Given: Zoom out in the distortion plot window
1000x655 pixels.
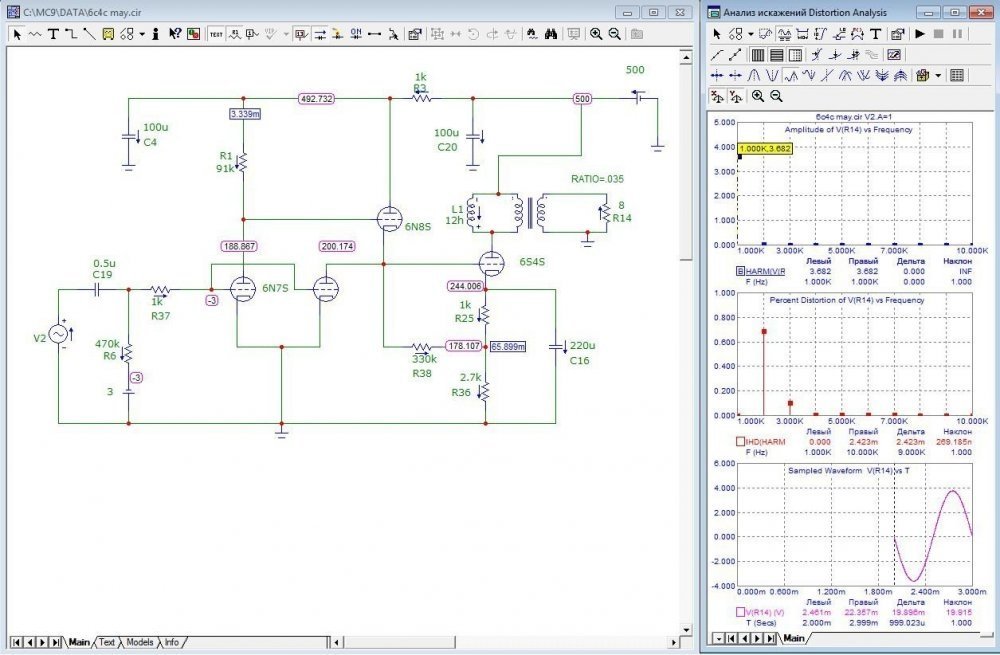Looking at the screenshot, I should [776, 96].
